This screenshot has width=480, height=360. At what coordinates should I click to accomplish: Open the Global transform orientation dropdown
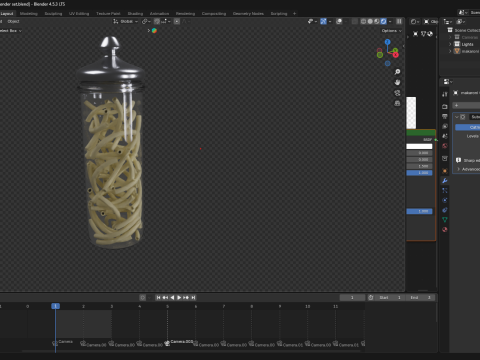[x=126, y=21]
